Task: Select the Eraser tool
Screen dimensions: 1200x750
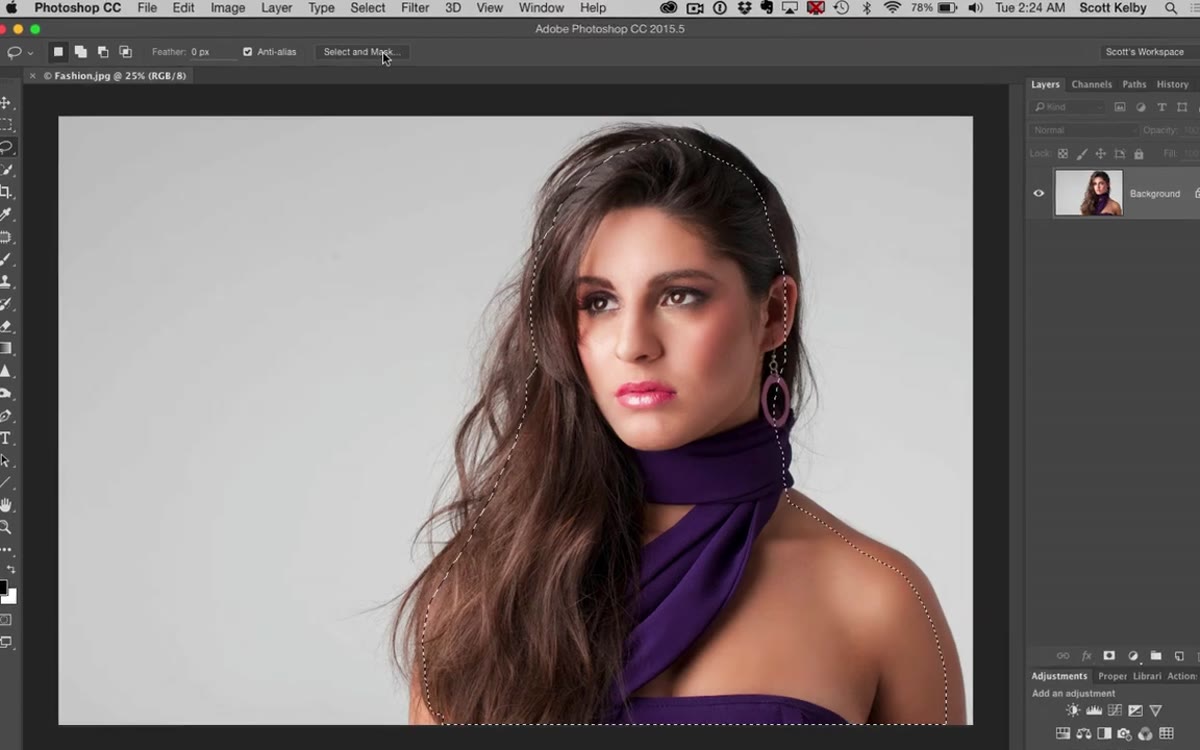Action: (6, 326)
